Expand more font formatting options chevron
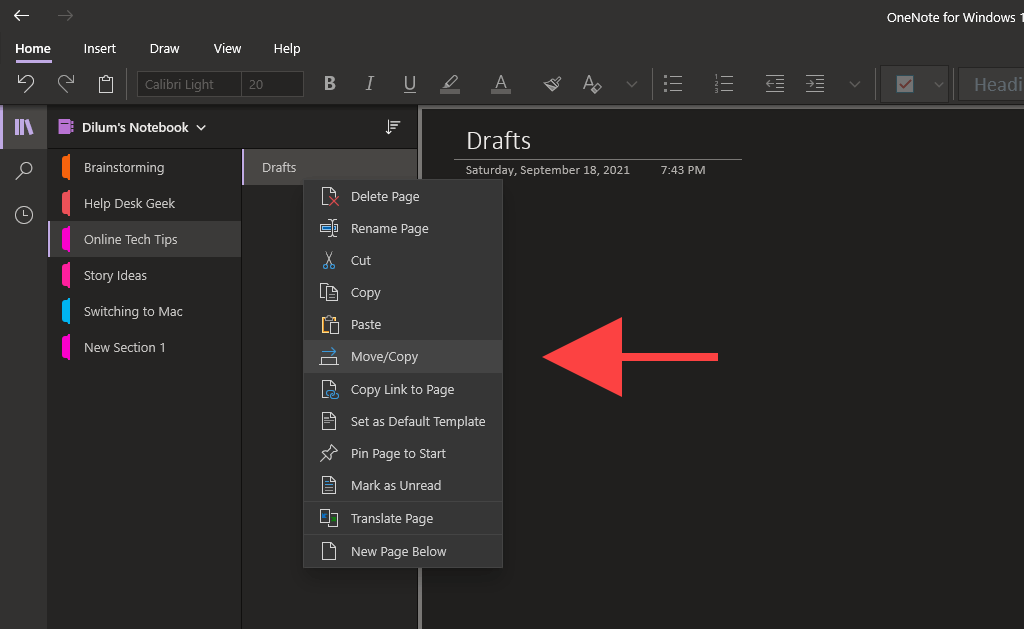This screenshot has width=1024, height=629. point(632,84)
